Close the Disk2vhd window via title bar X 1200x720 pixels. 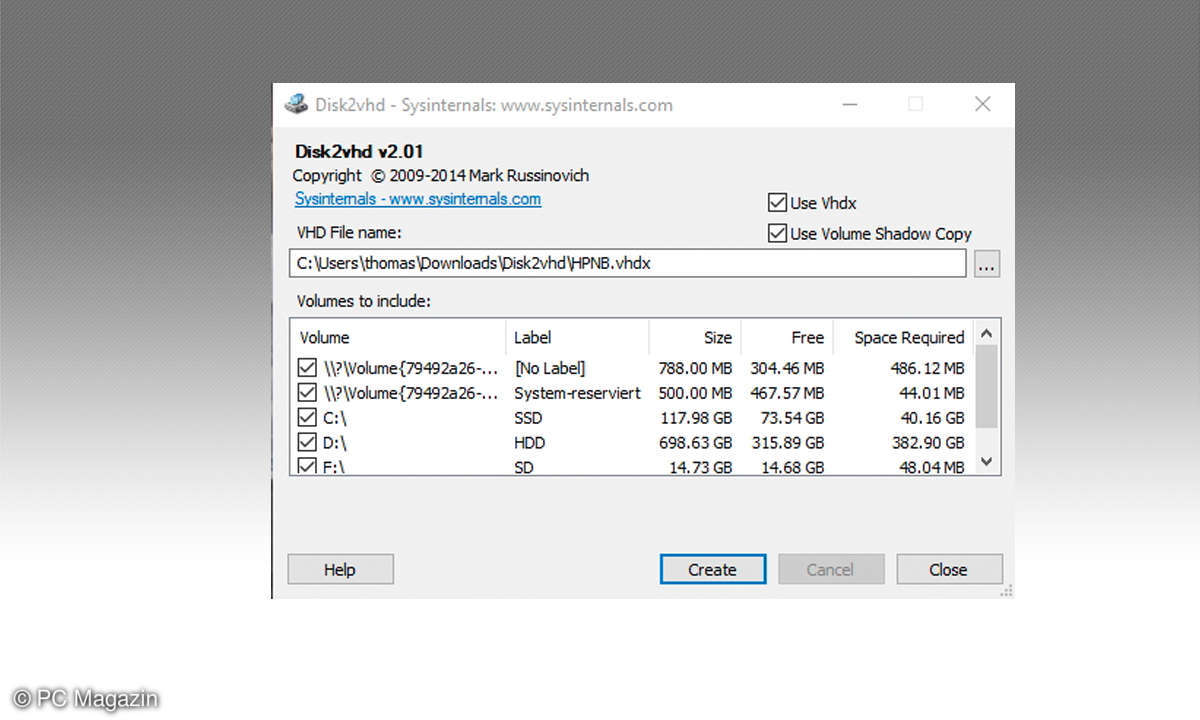click(x=983, y=104)
